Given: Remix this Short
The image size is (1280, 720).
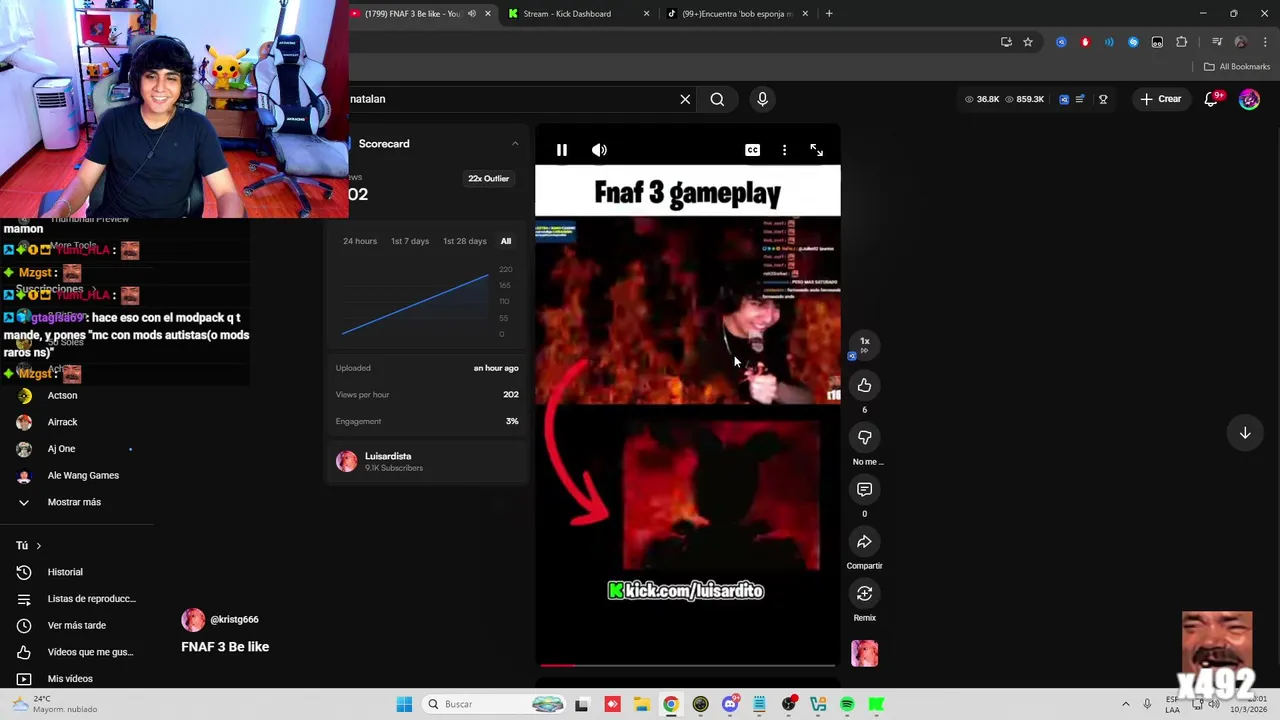Looking at the screenshot, I should [864, 593].
